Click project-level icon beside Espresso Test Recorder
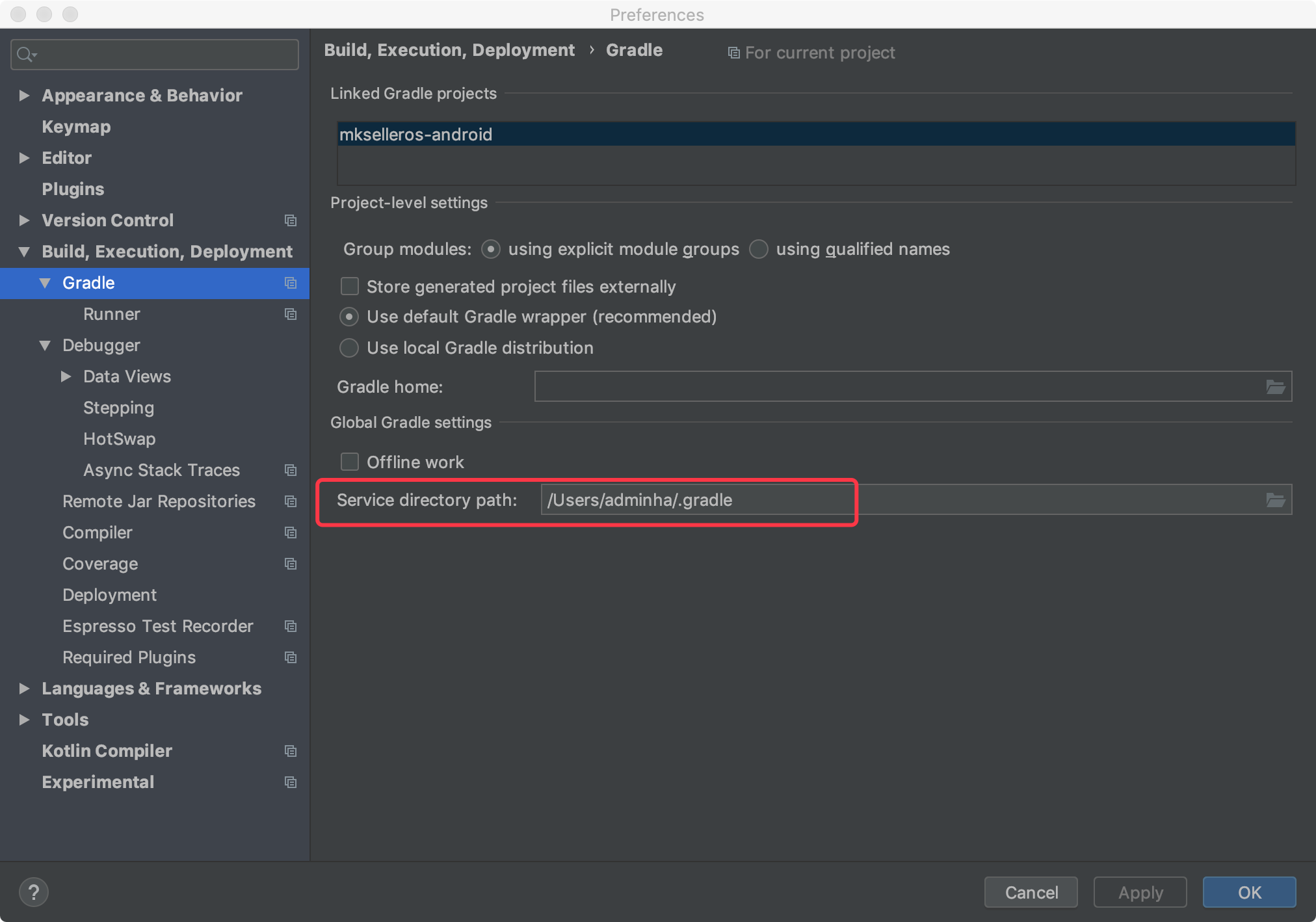Screen dimensions: 1316x922 (291, 626)
